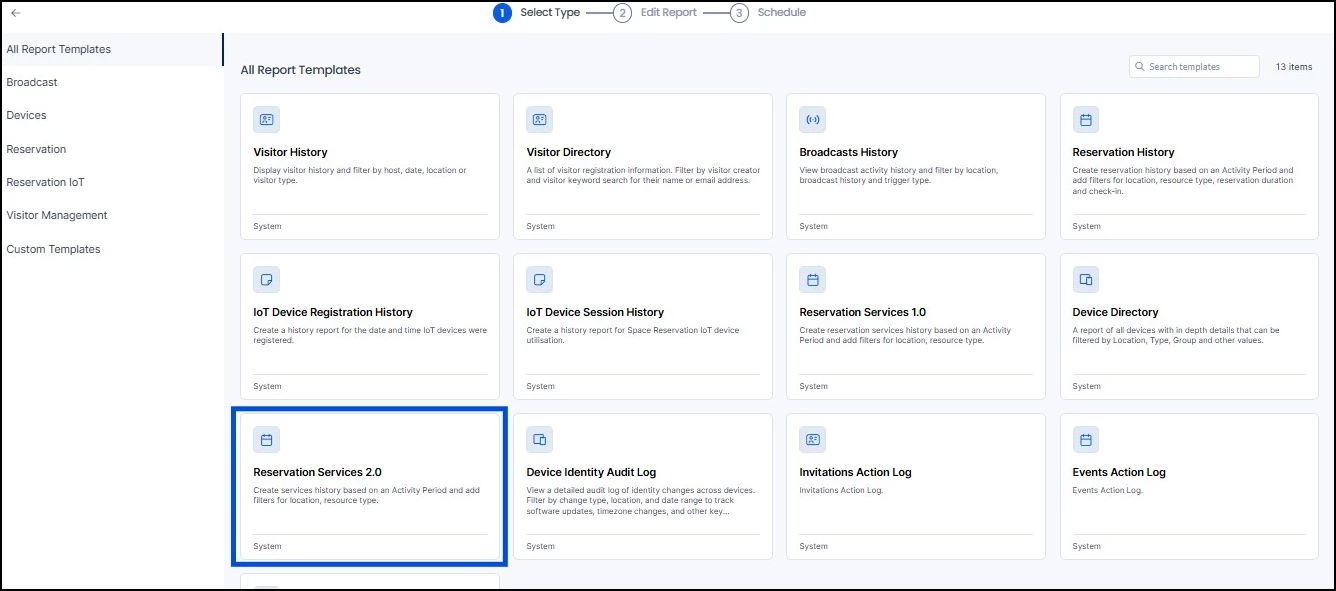Viewport: 1336px width, 591px height.
Task: Open the Custom Templates category
Action: tap(54, 249)
